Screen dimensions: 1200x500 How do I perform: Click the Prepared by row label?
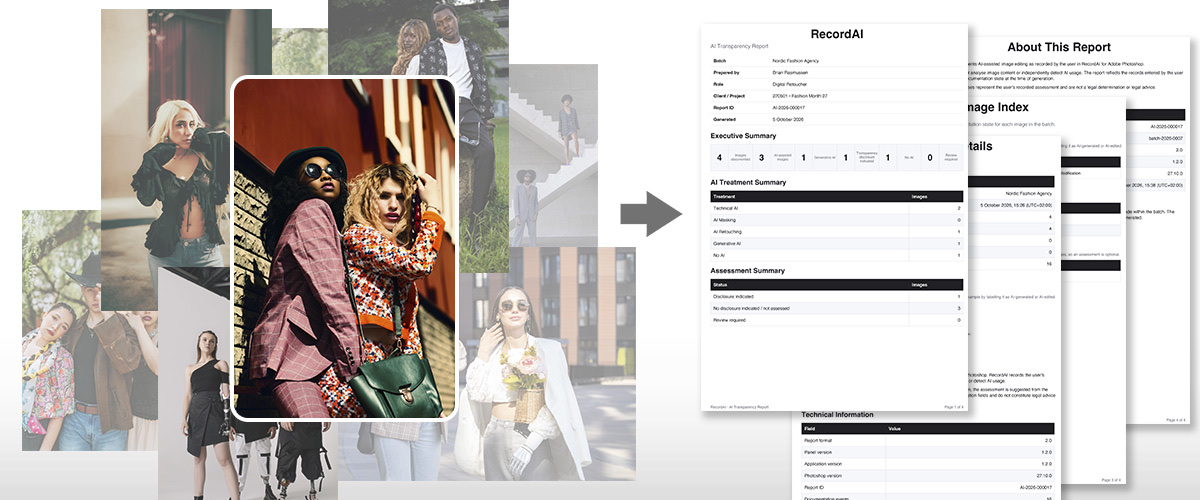726,73
